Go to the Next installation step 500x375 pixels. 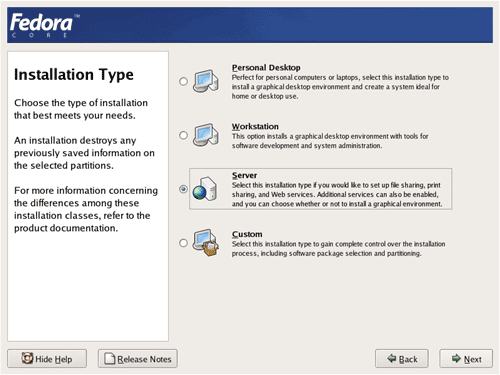(466, 359)
